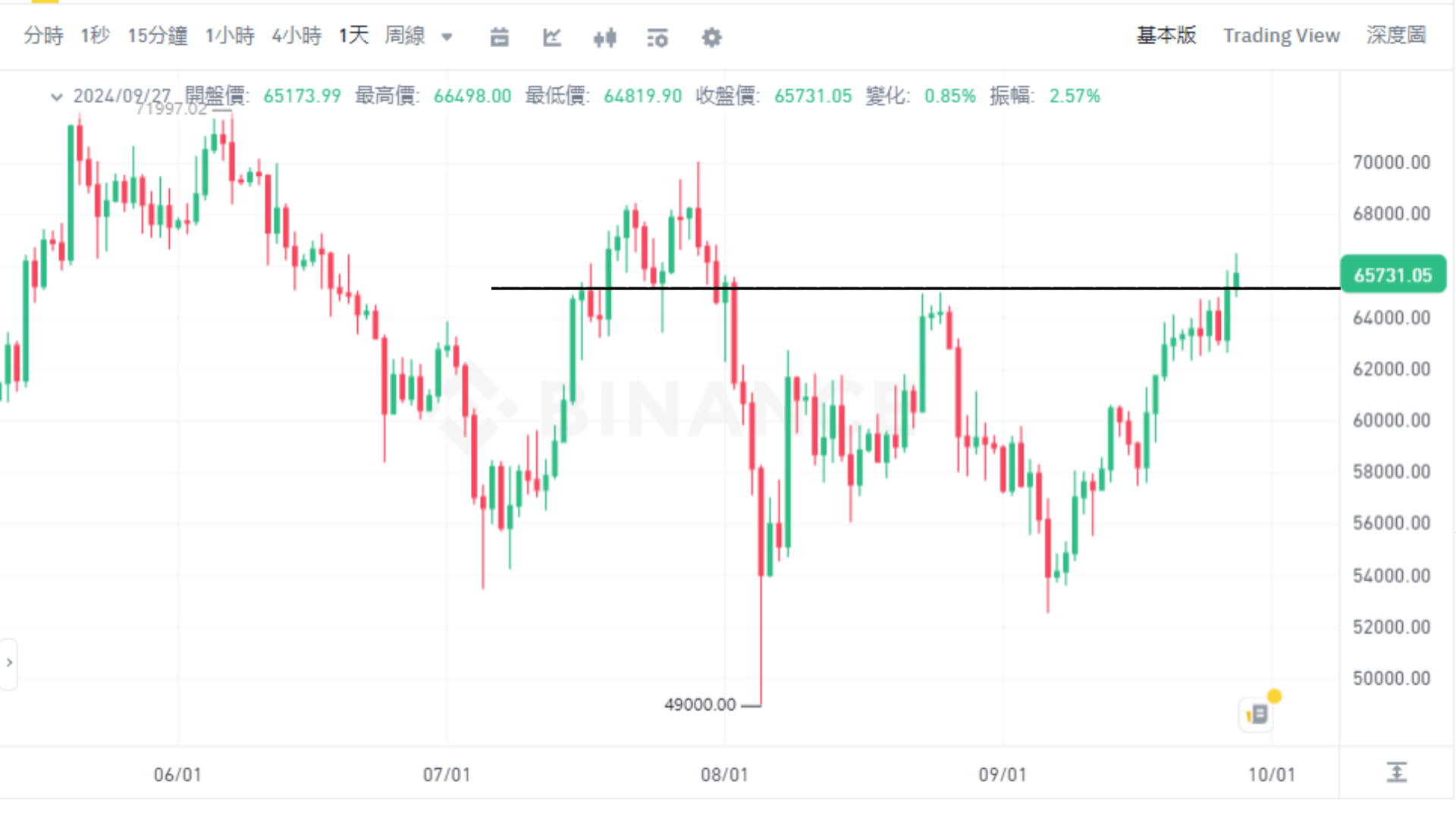This screenshot has height=819, width=1456.
Task: Open the calendar date picker icon
Action: [499, 36]
